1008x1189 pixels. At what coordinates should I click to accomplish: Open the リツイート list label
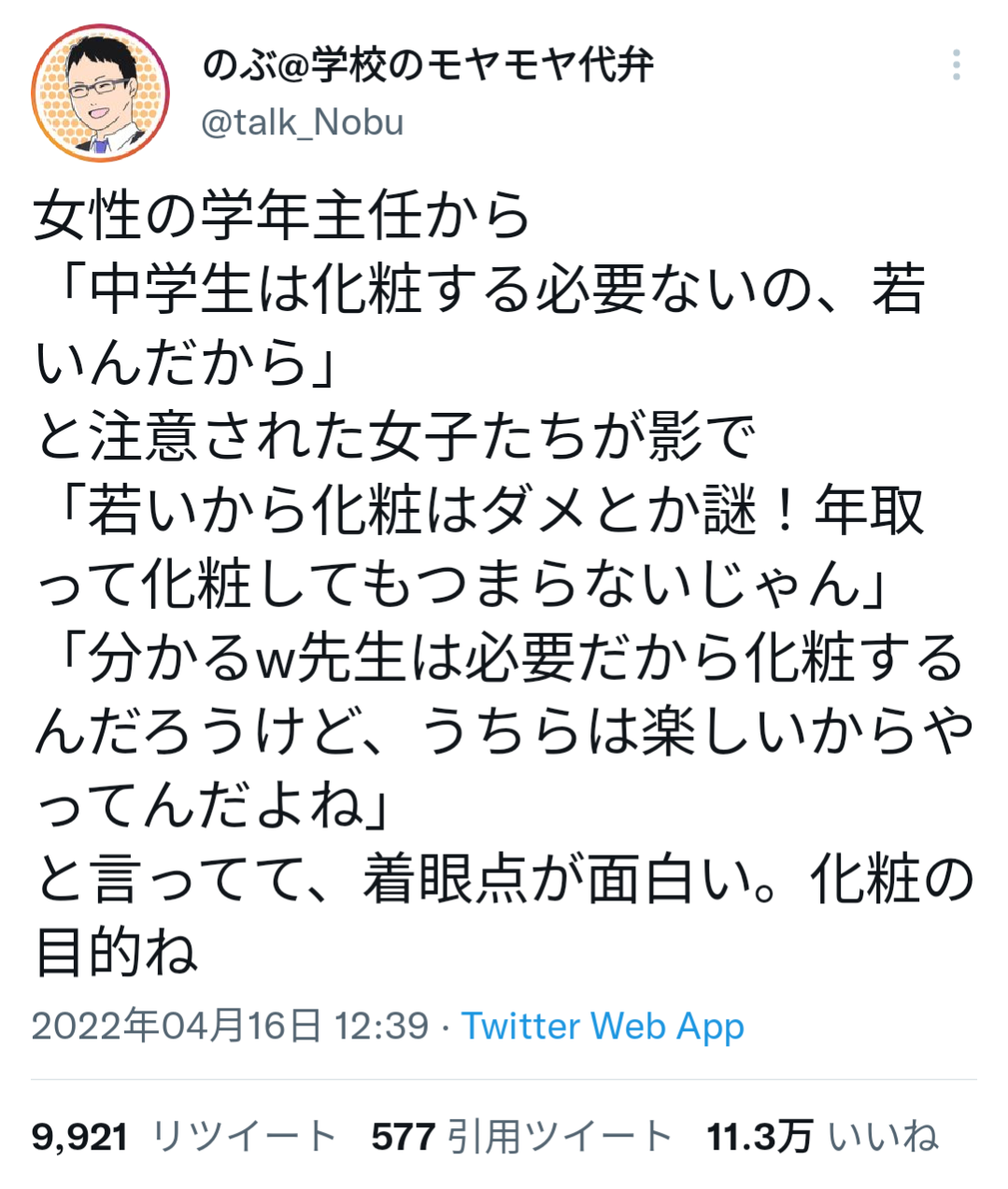(243, 1137)
